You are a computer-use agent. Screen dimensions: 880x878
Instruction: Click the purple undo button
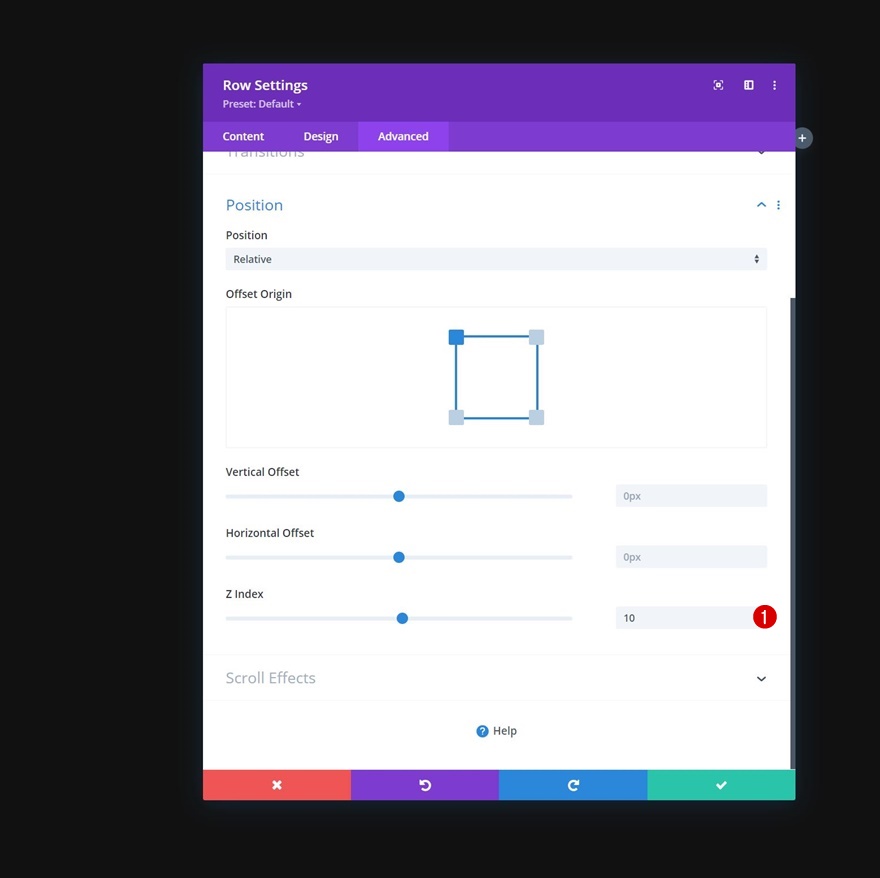click(425, 785)
